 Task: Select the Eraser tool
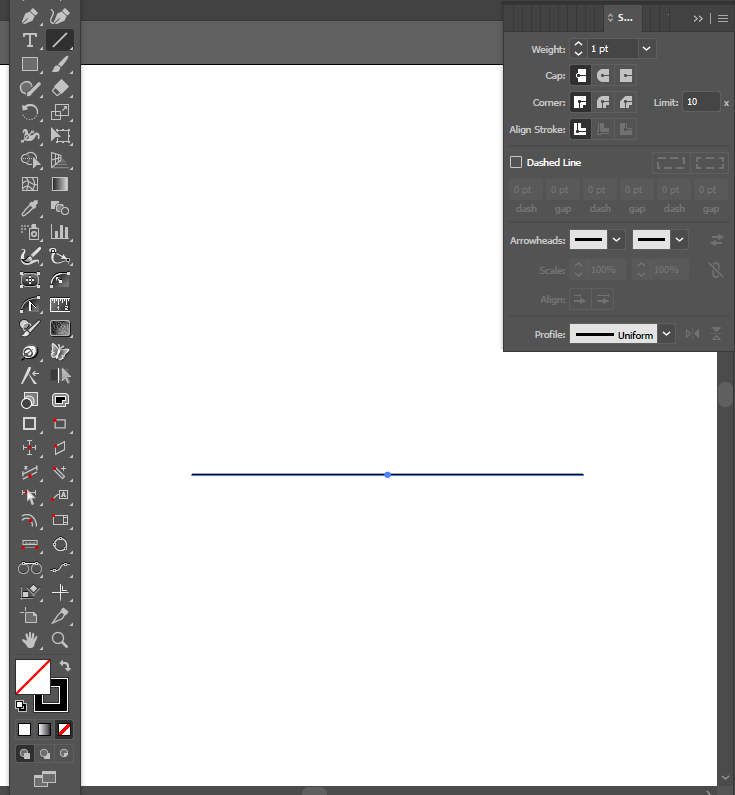pos(60,88)
